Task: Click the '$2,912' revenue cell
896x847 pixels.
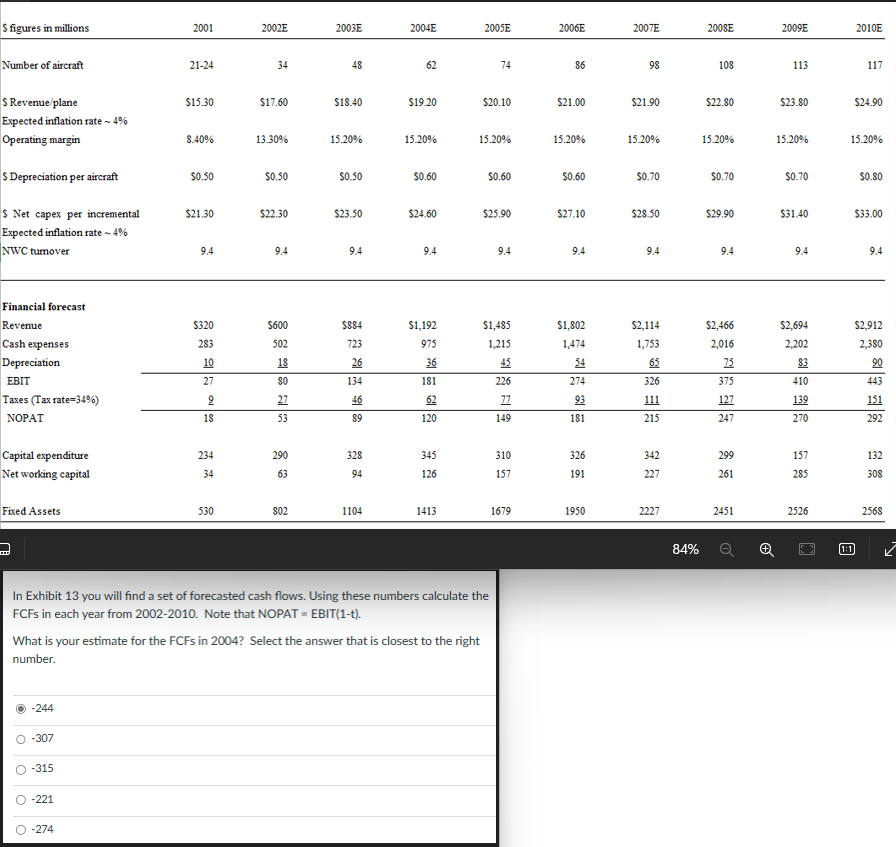Action: (x=869, y=325)
